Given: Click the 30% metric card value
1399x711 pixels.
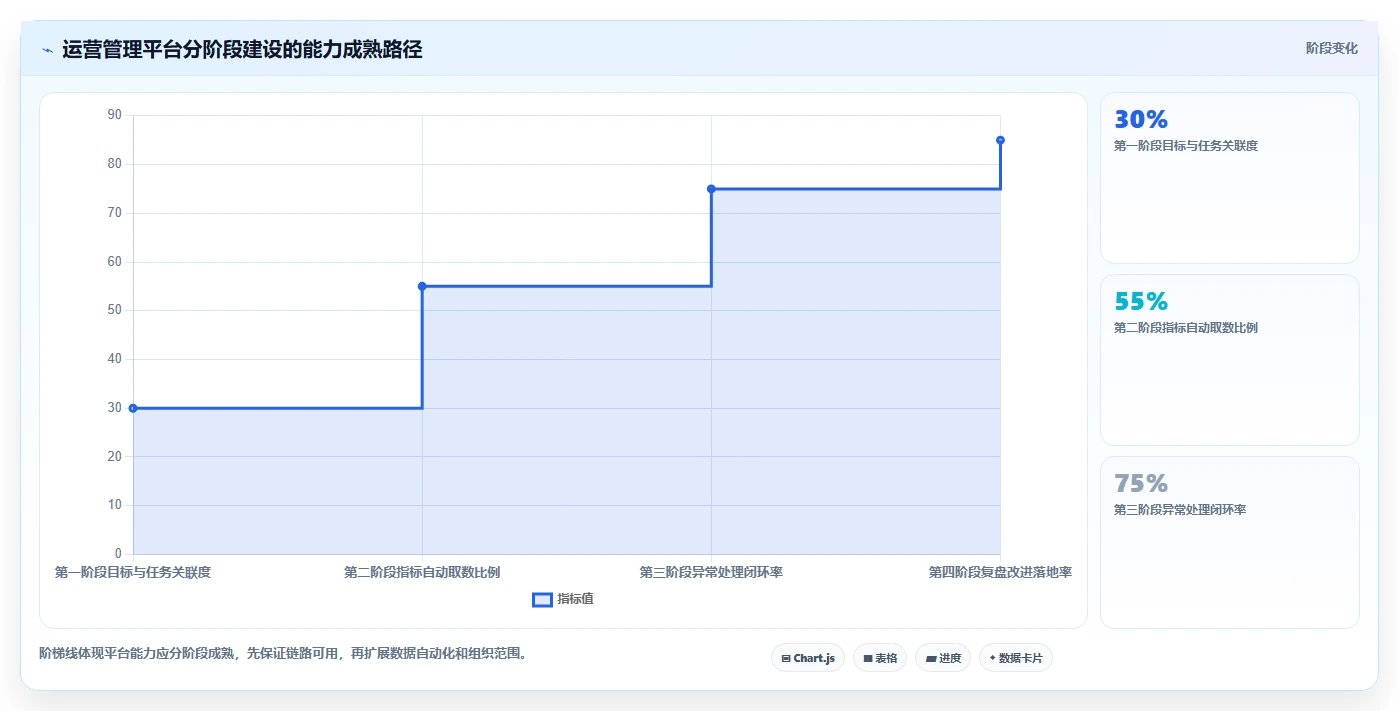Looking at the screenshot, I should pyautogui.click(x=1141, y=120).
